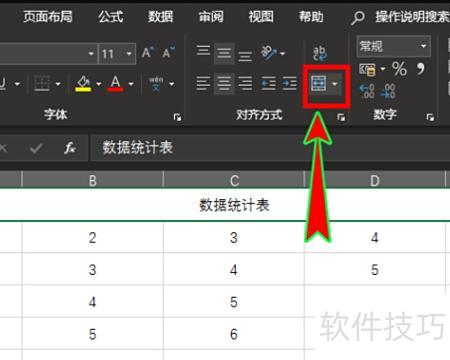
Task: Click the increase indent icon
Action: [289, 83]
